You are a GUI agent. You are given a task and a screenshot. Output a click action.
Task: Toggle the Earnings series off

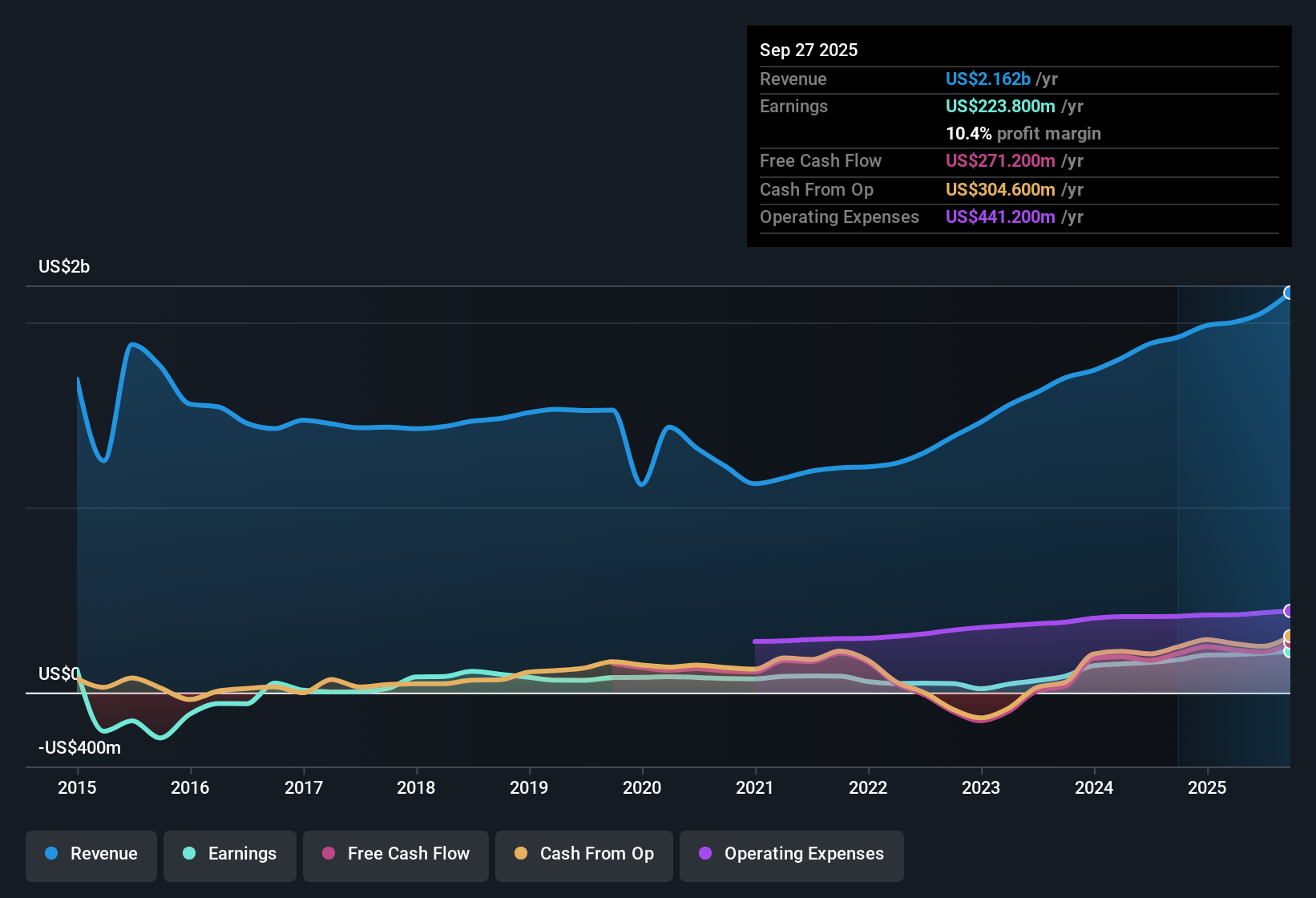pyautogui.click(x=229, y=854)
